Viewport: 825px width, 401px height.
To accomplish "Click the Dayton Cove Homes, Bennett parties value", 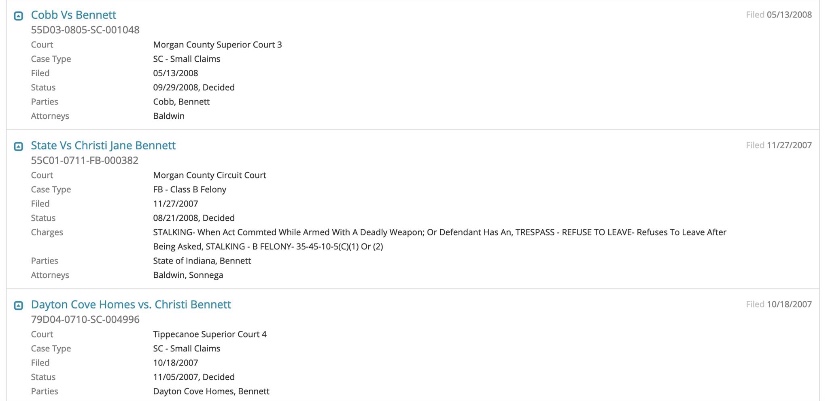I will click(211, 391).
